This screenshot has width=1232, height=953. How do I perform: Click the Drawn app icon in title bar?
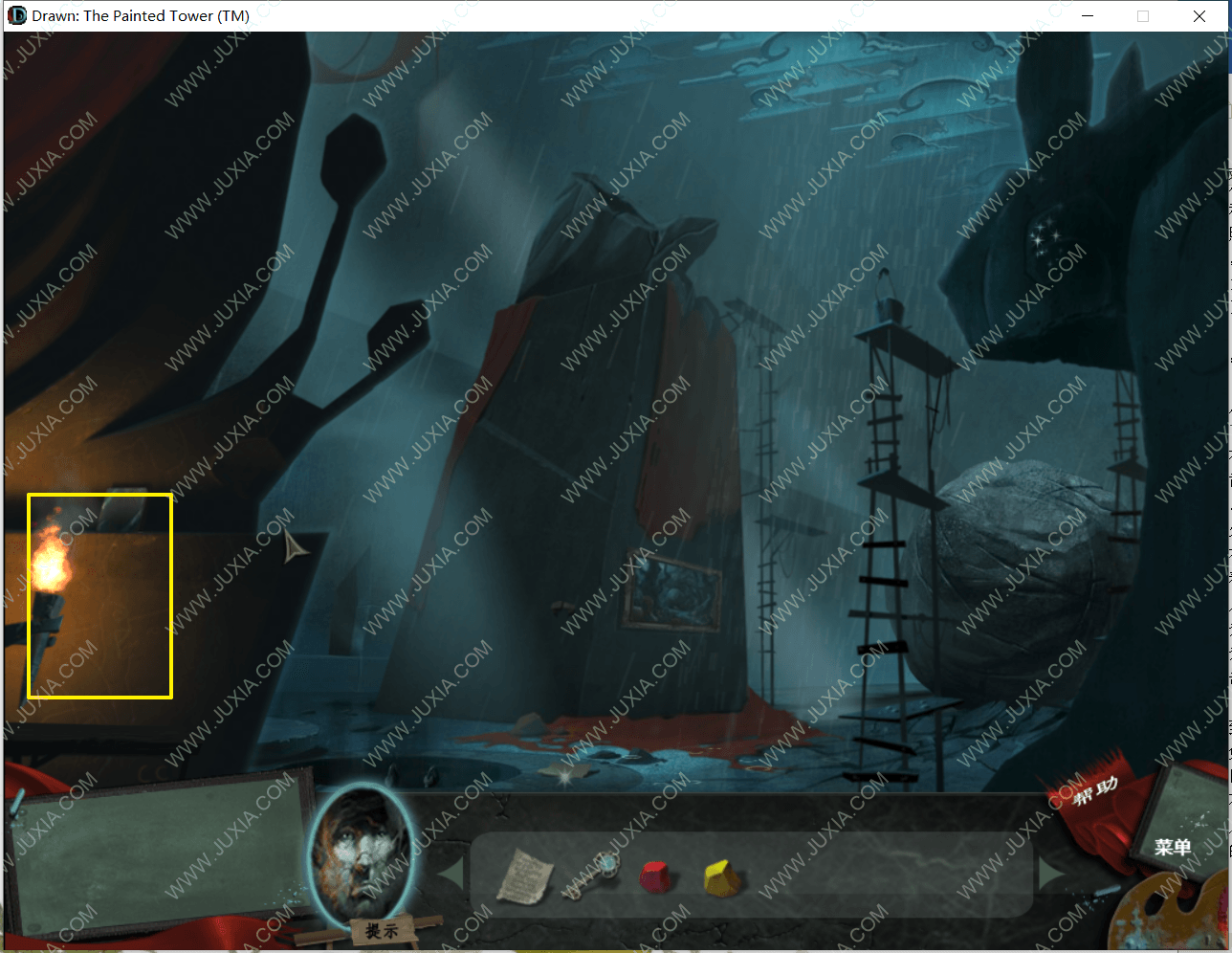[17, 15]
